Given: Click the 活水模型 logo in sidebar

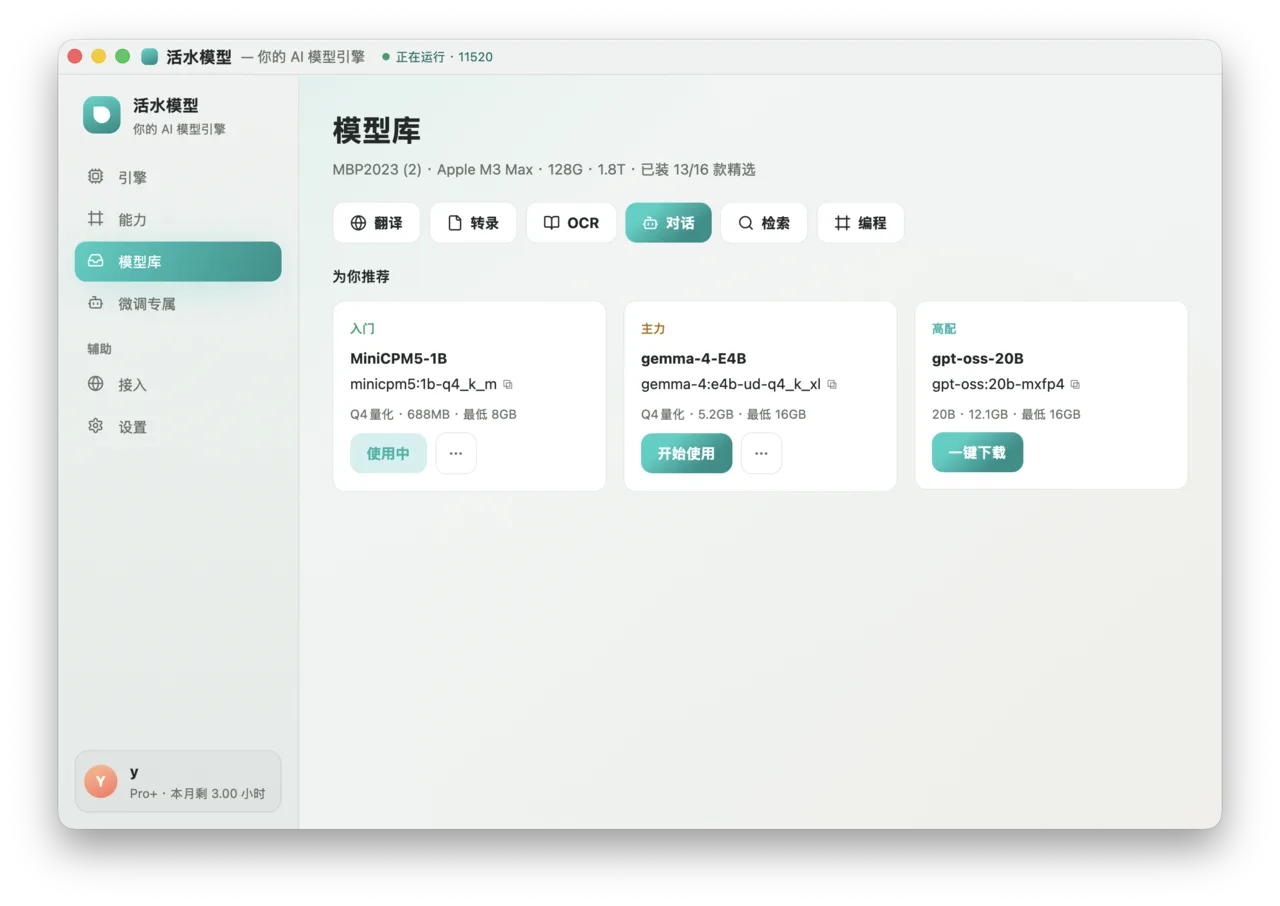Looking at the screenshot, I should 101,115.
